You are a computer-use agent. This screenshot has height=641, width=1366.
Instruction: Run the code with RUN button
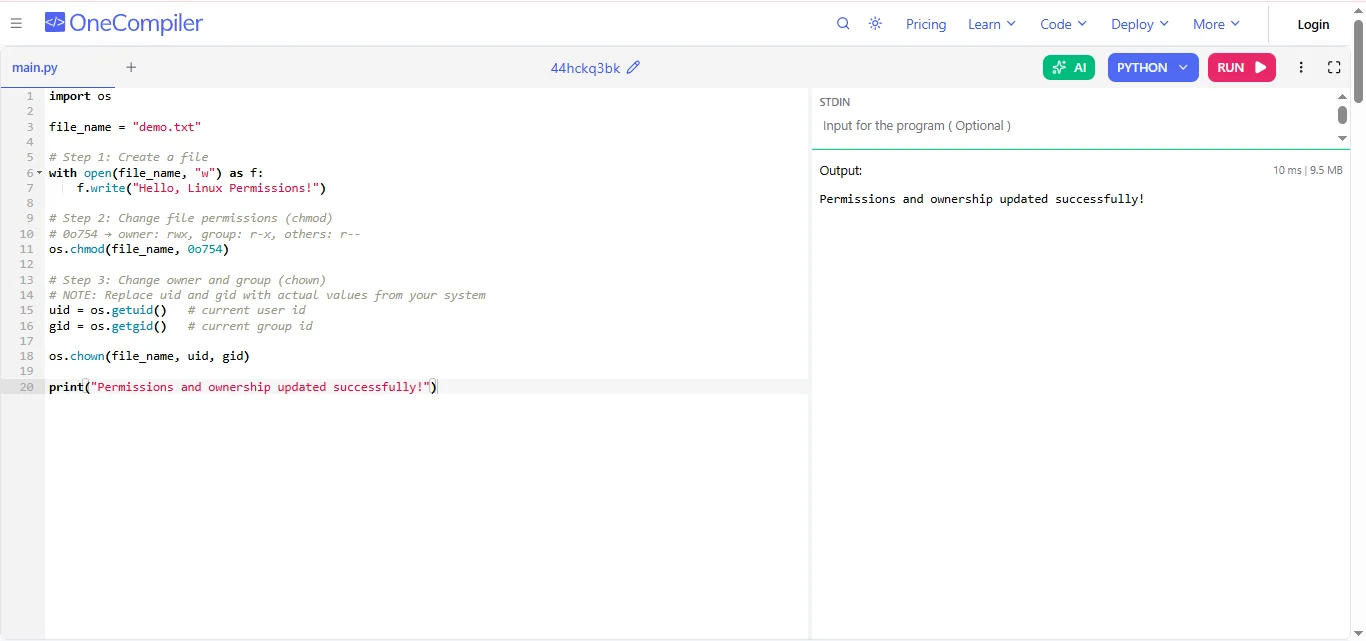pos(1242,67)
